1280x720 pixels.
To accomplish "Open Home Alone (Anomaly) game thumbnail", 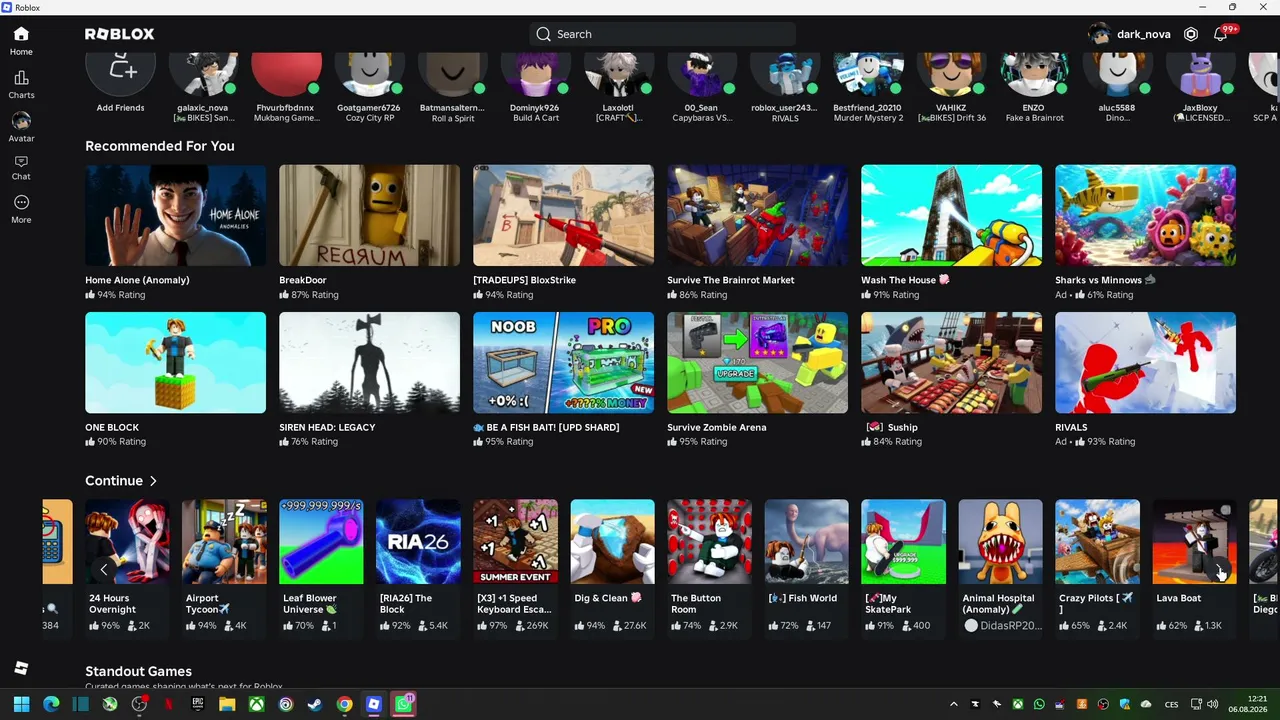I will [176, 216].
